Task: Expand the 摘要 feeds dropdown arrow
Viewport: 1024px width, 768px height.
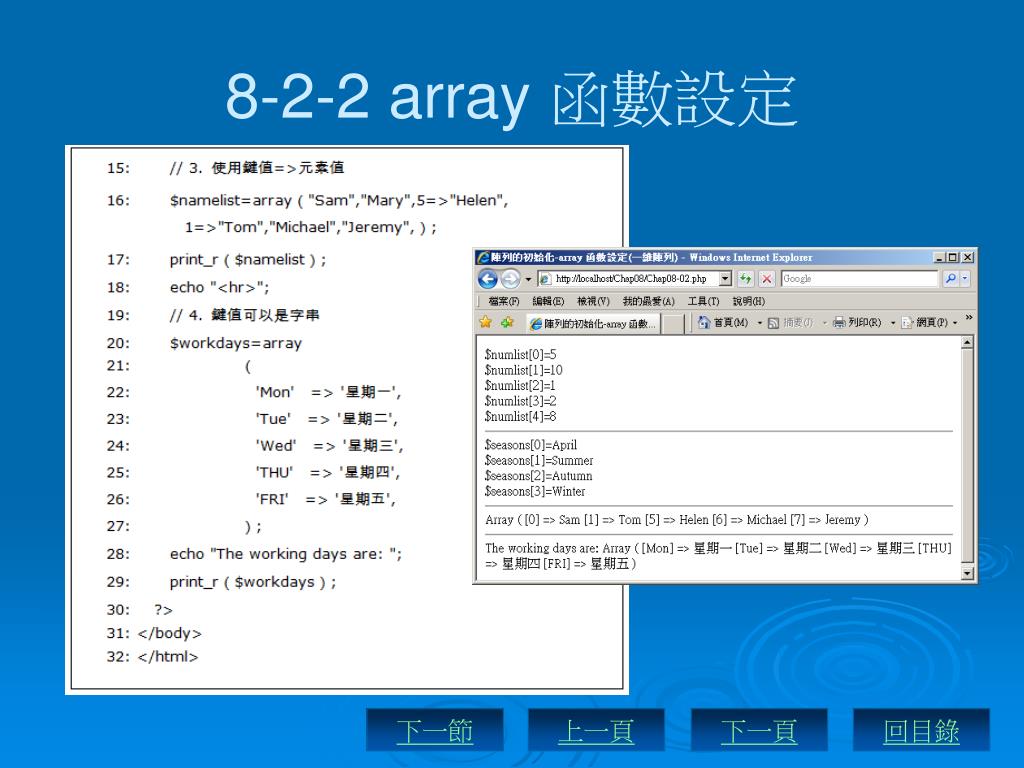Action: [x=824, y=323]
